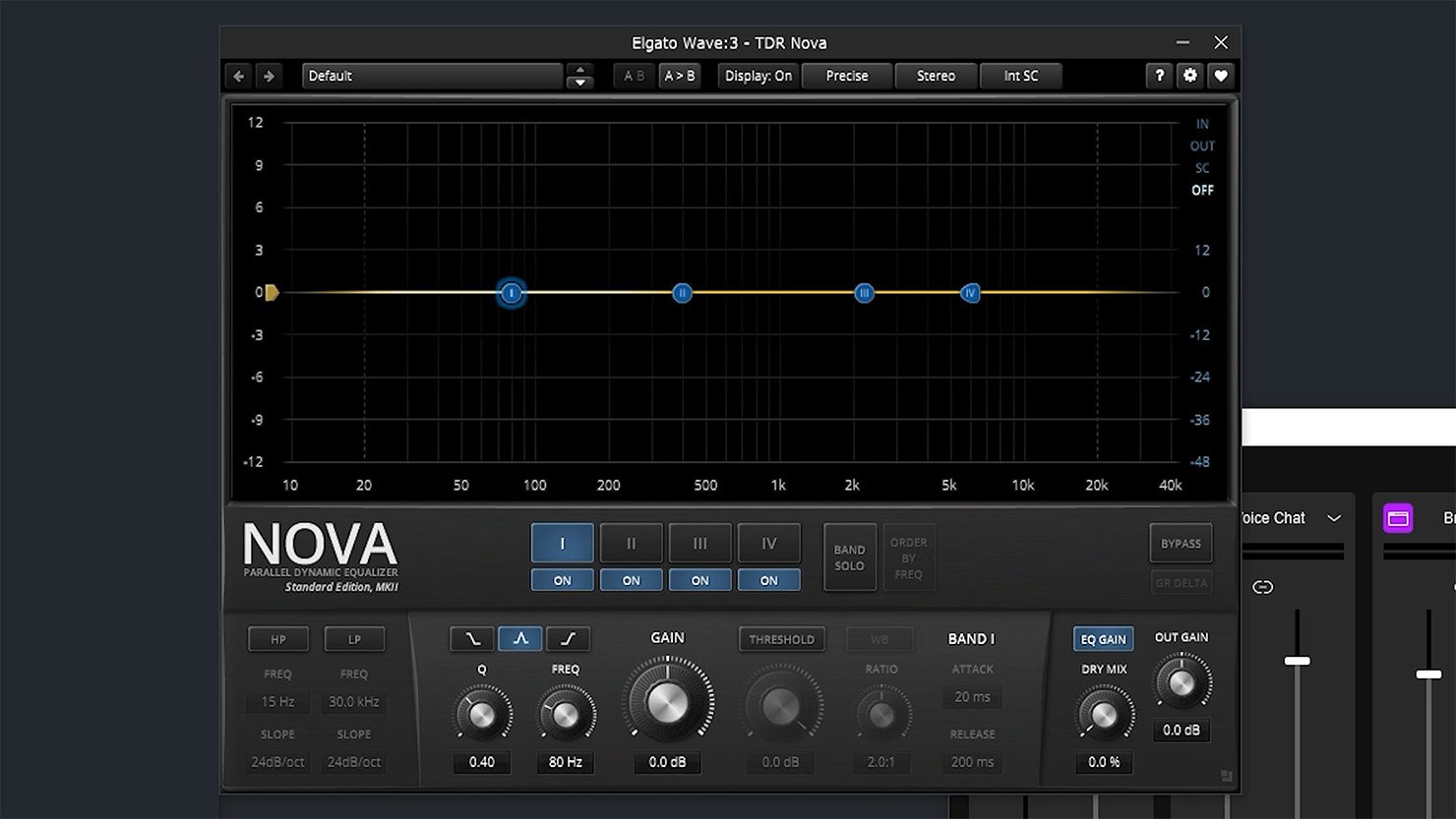The image size is (1456, 819).
Task: Click the heart favorite icon
Action: (1220, 76)
